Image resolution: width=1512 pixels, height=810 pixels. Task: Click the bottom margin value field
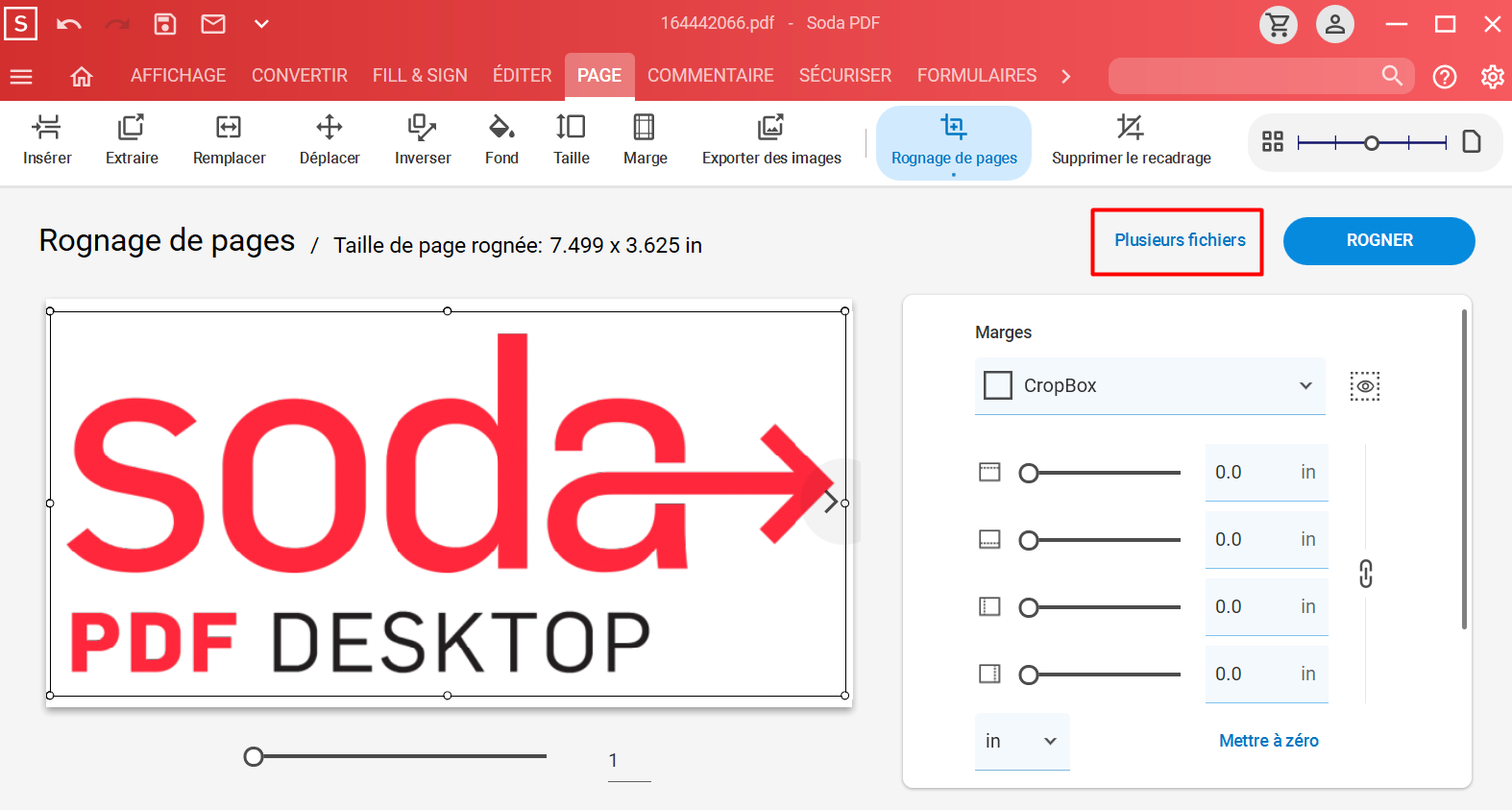pyautogui.click(x=1266, y=540)
